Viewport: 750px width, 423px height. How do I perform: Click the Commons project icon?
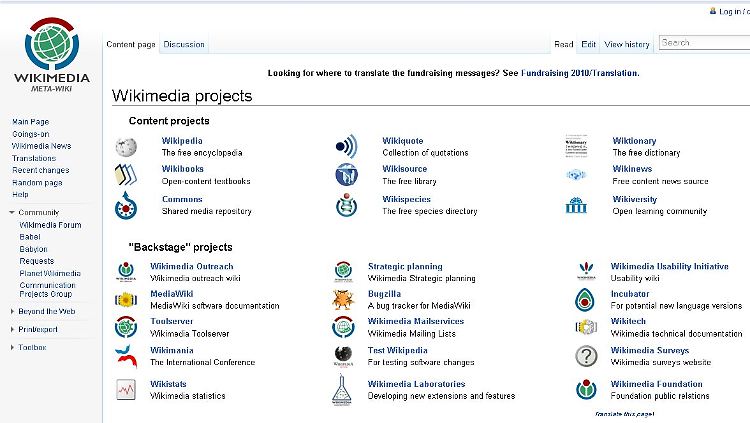coord(125,206)
